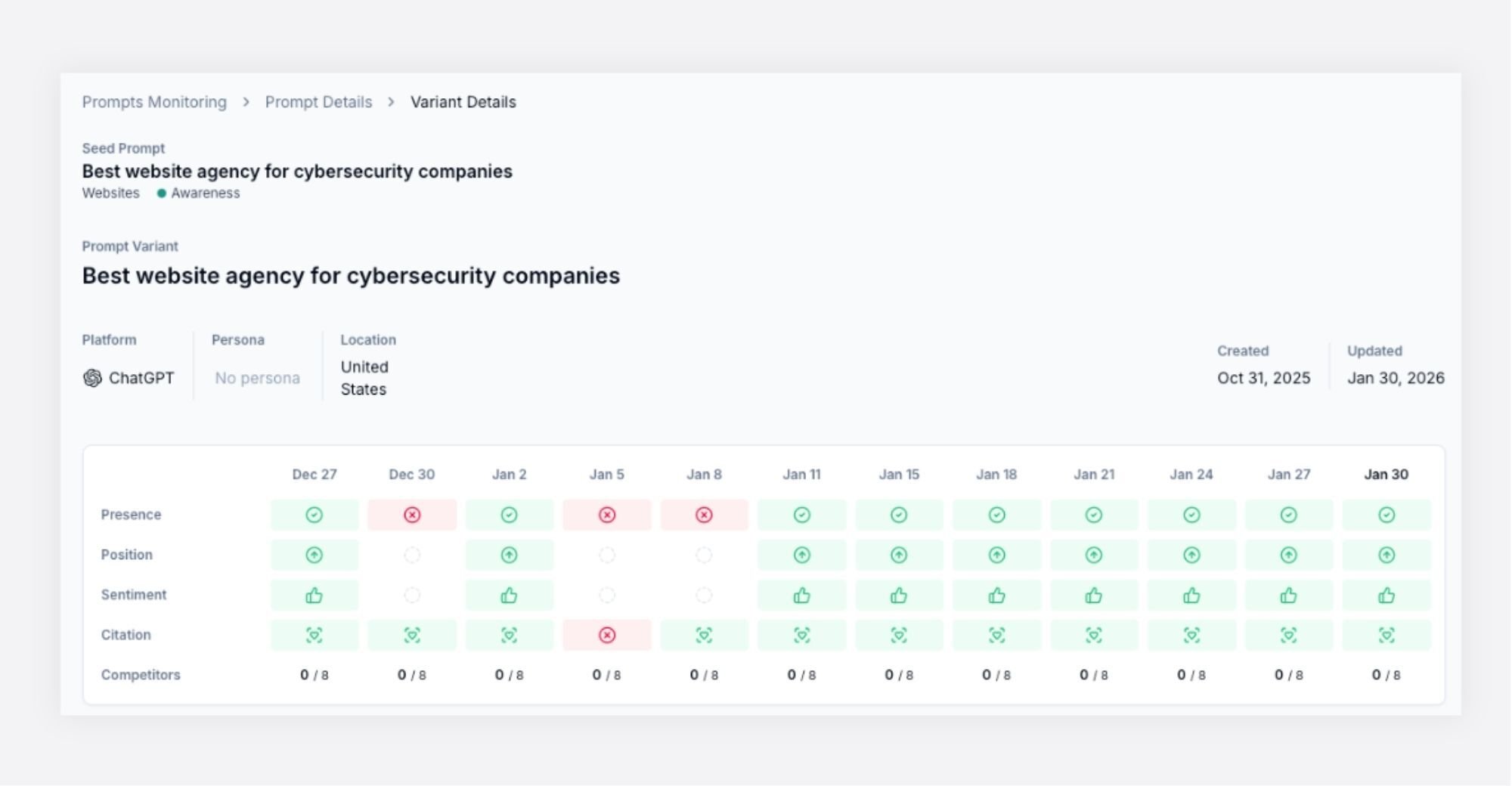Click the Jan 8 citation icon
The height and width of the screenshot is (786, 1512).
tap(704, 636)
